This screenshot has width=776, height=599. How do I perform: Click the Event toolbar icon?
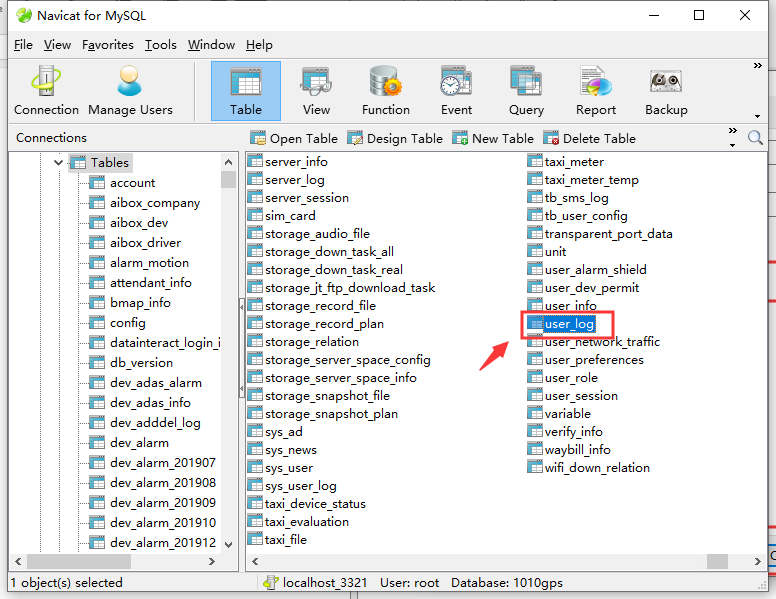456,91
